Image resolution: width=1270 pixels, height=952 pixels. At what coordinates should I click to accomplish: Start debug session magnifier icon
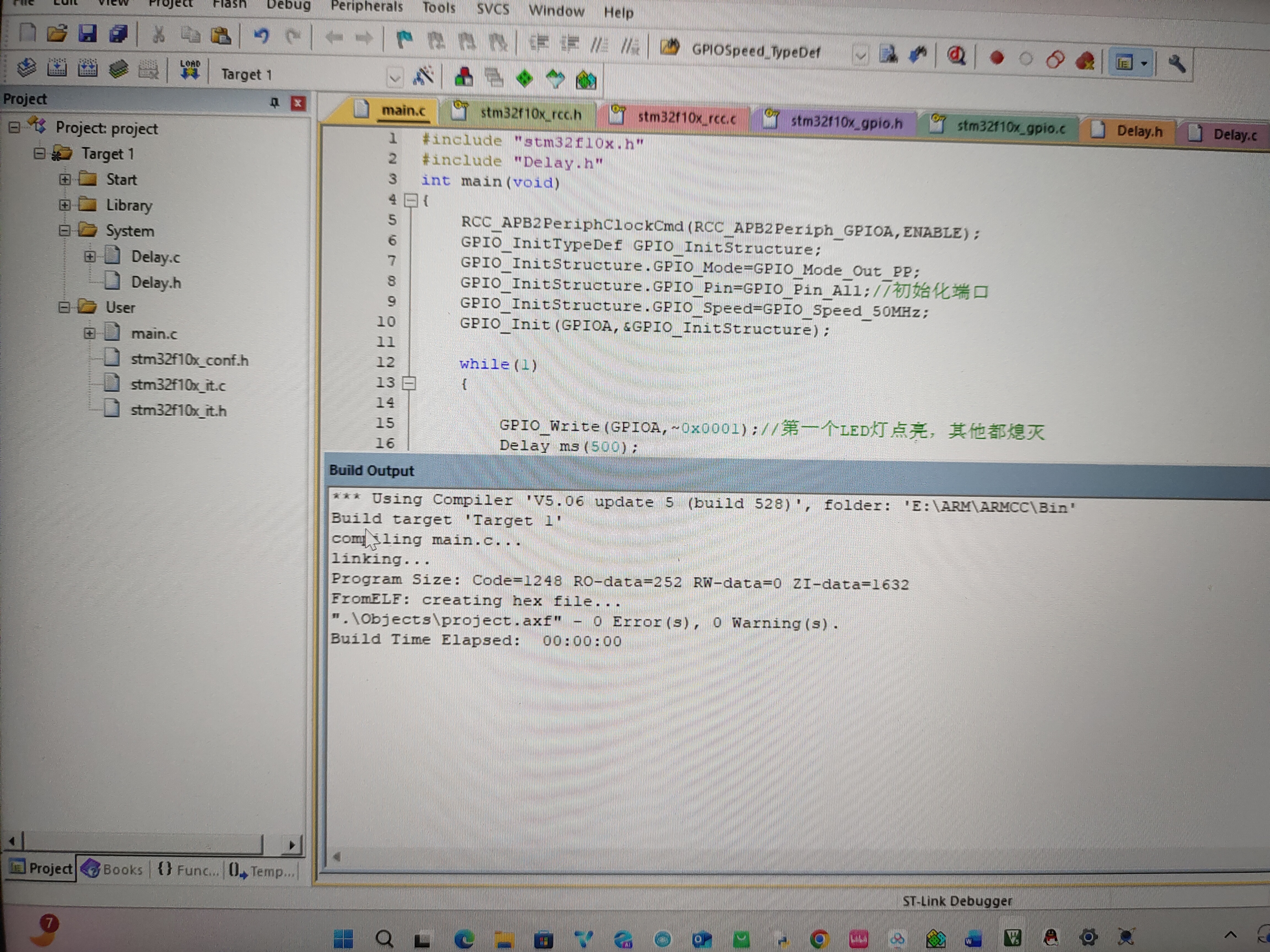click(x=956, y=56)
